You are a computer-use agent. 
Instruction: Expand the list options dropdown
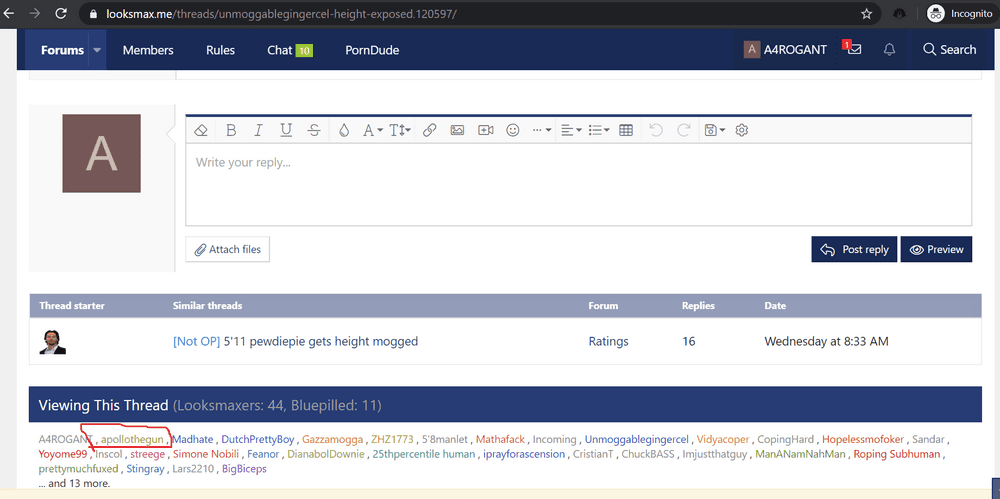[599, 130]
